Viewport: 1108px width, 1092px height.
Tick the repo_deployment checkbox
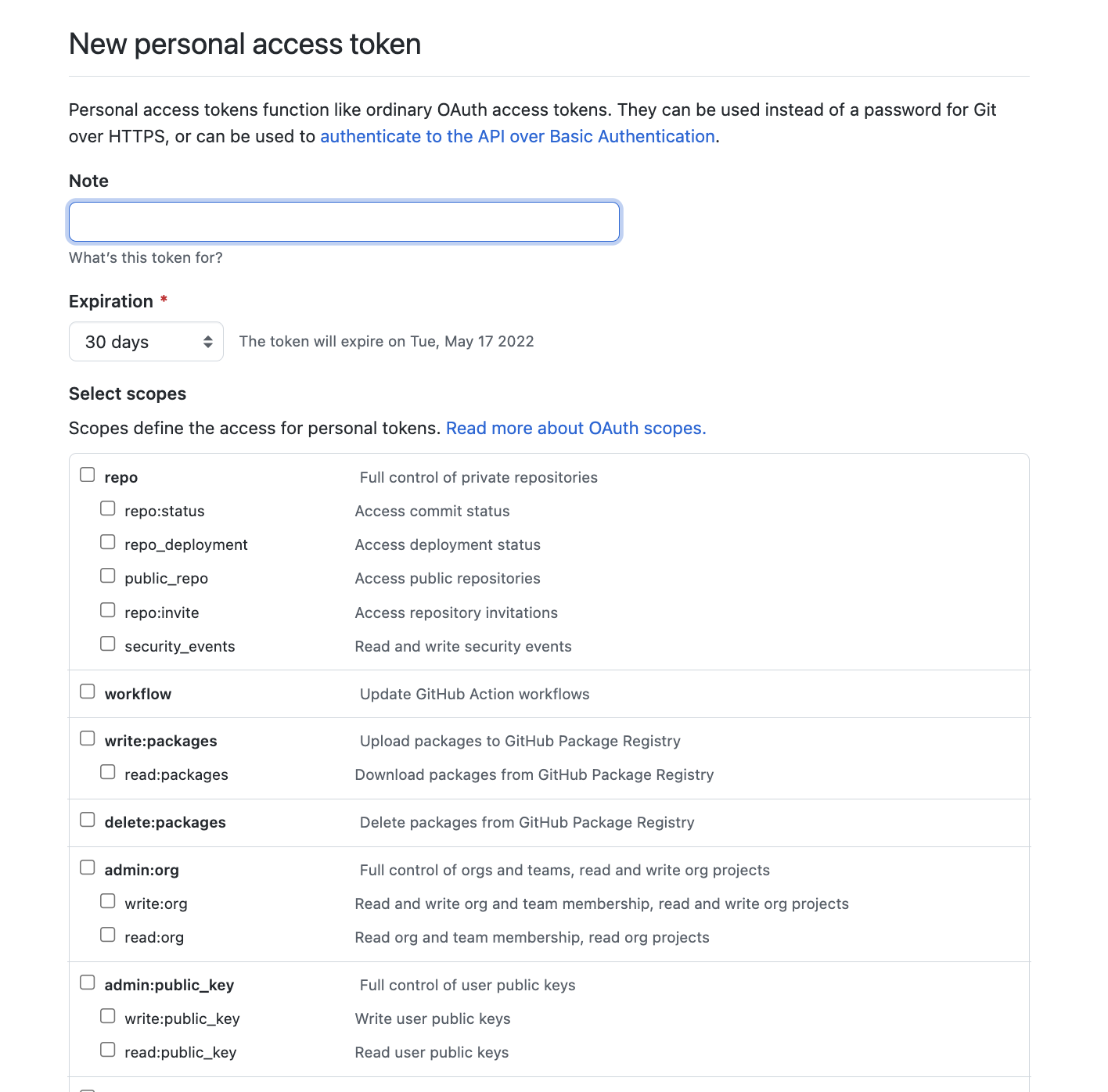pyautogui.click(x=108, y=542)
